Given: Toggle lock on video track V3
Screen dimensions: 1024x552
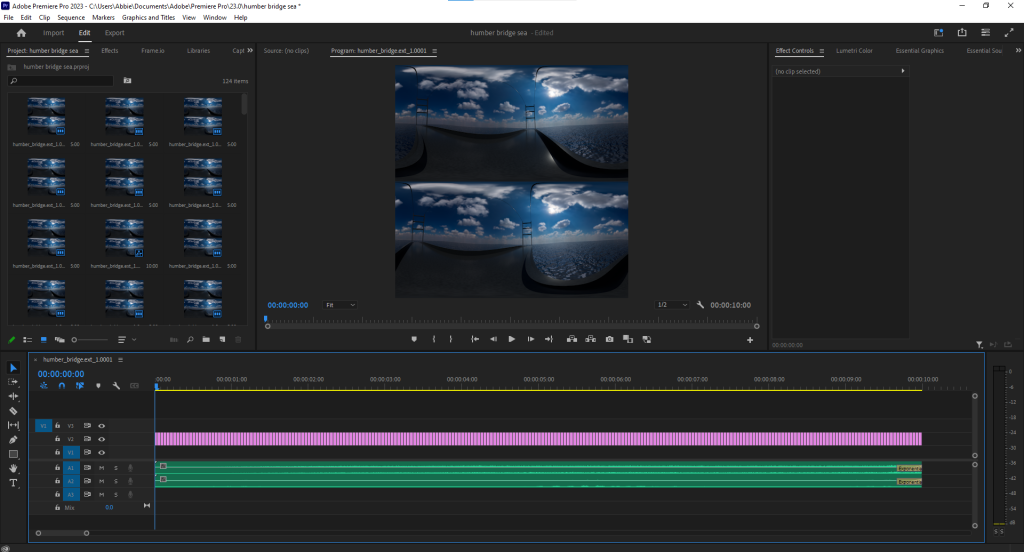Looking at the screenshot, I should (58, 426).
